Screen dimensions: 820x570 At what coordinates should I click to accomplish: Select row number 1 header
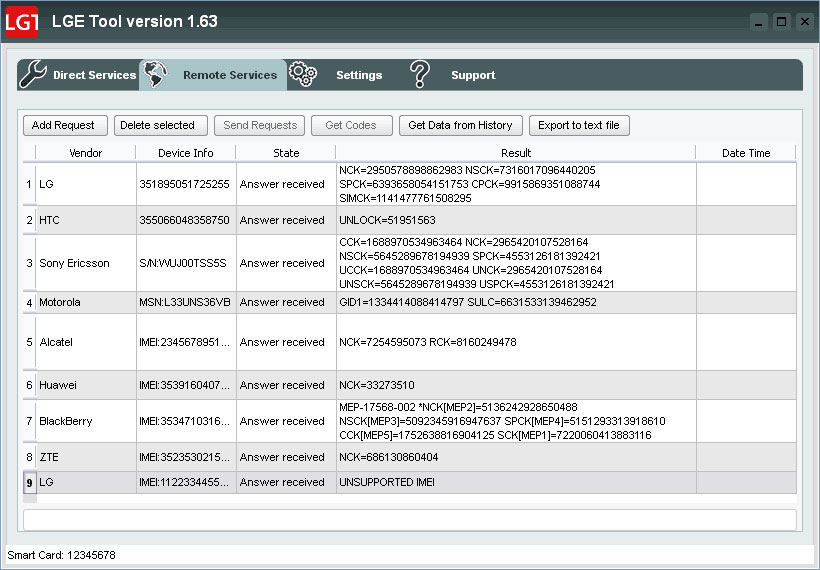point(29,184)
